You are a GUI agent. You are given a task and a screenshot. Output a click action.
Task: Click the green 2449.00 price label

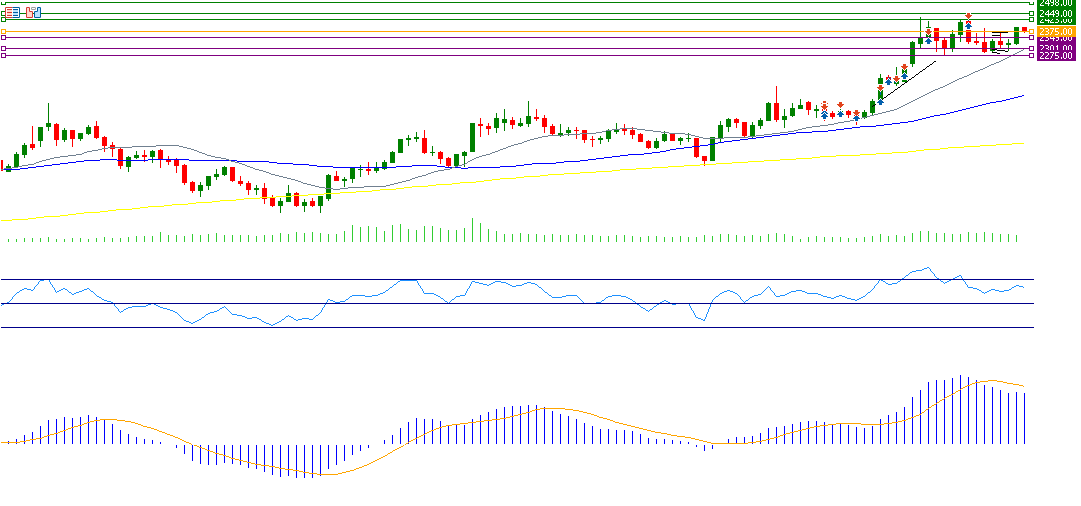click(1054, 12)
